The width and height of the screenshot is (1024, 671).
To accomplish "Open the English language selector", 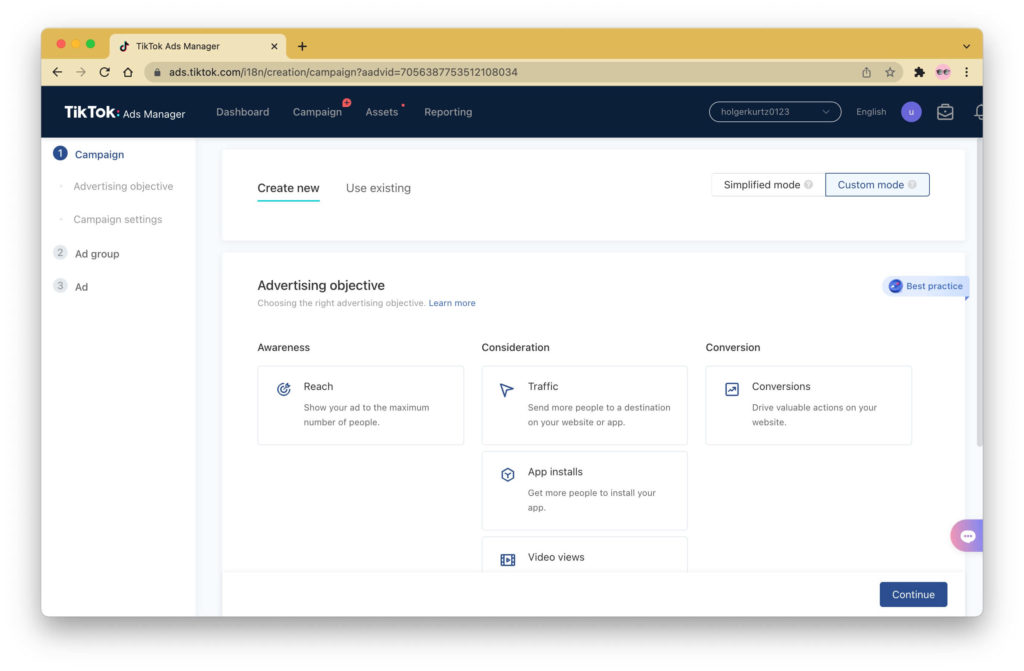I will click(x=871, y=112).
